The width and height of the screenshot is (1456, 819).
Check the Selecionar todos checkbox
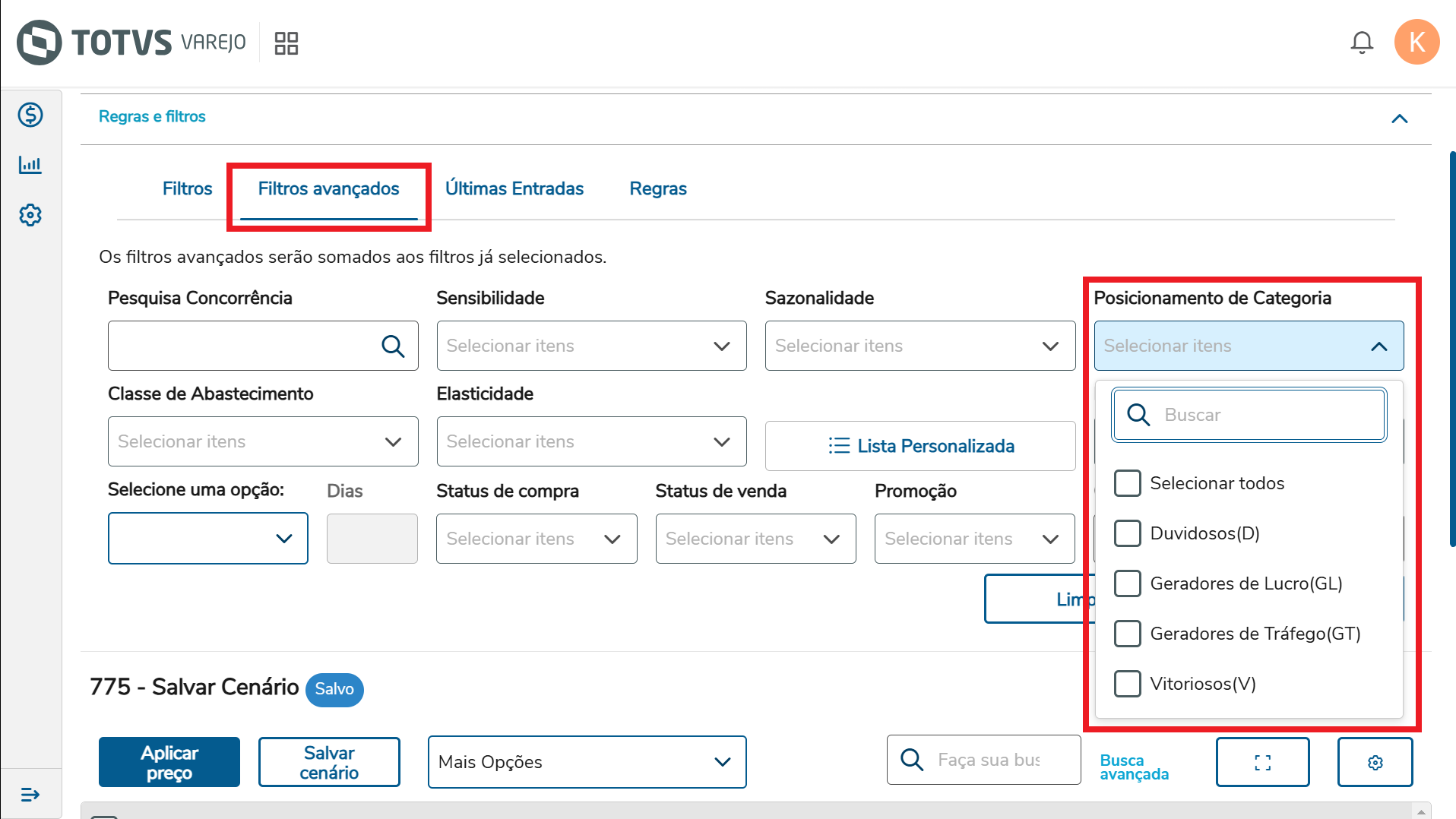1127,483
